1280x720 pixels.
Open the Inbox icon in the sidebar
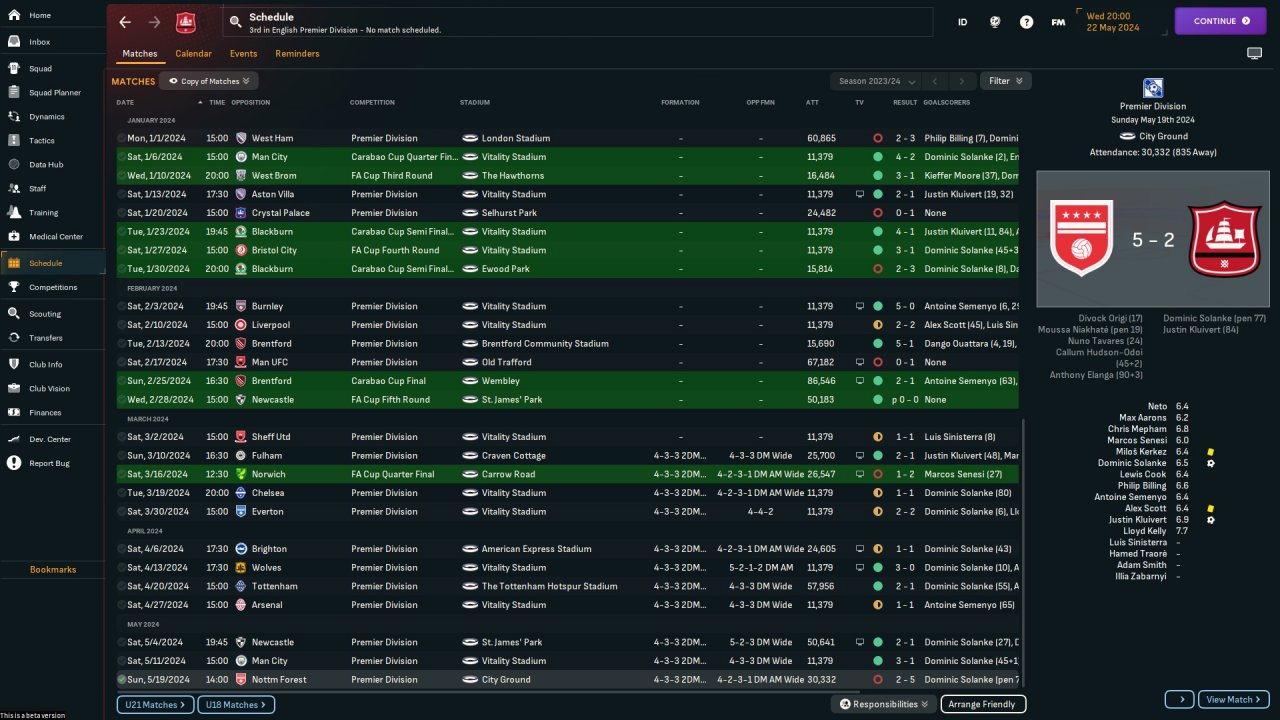click(x=14, y=42)
